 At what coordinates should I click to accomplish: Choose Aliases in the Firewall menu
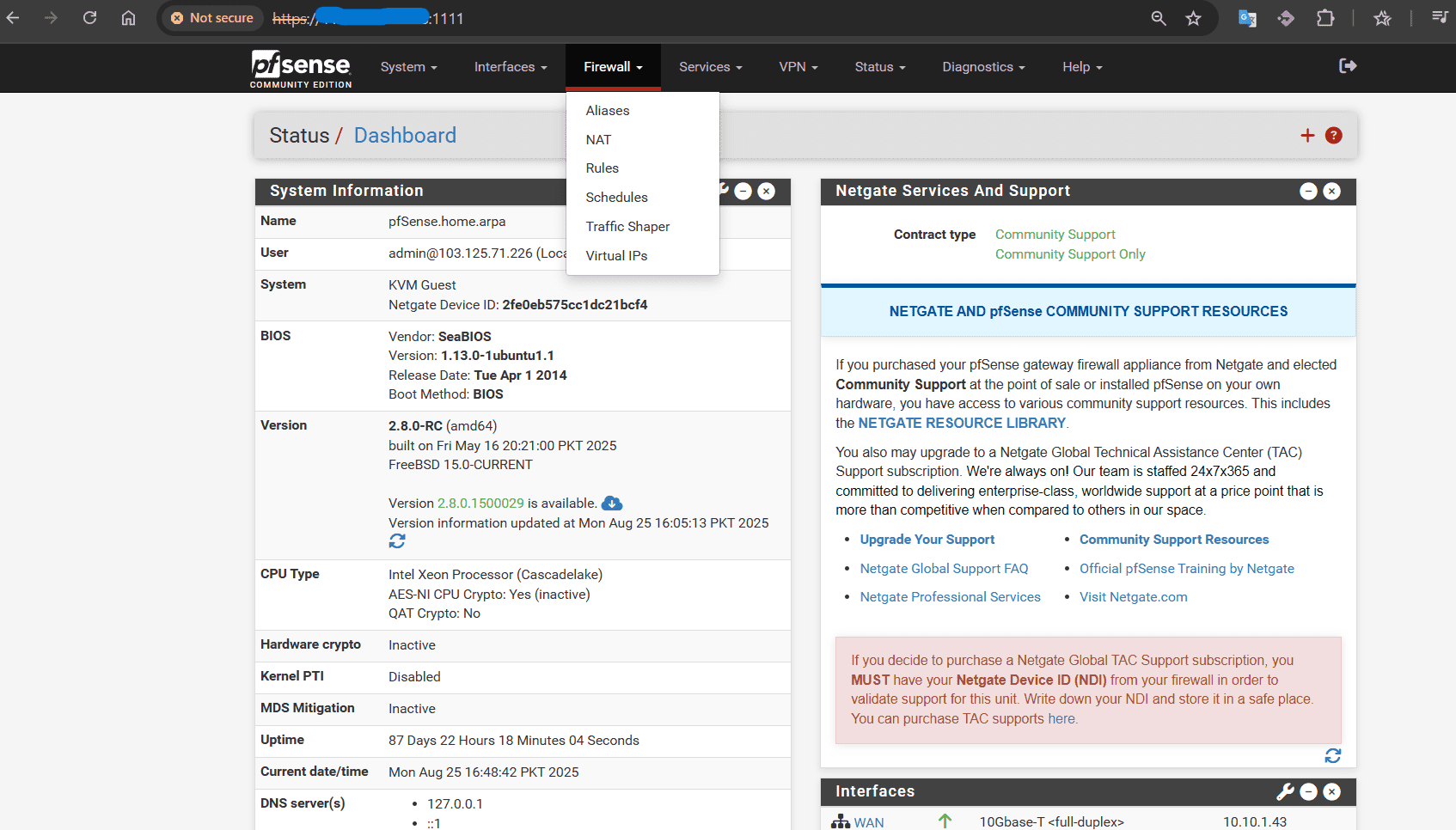click(608, 111)
